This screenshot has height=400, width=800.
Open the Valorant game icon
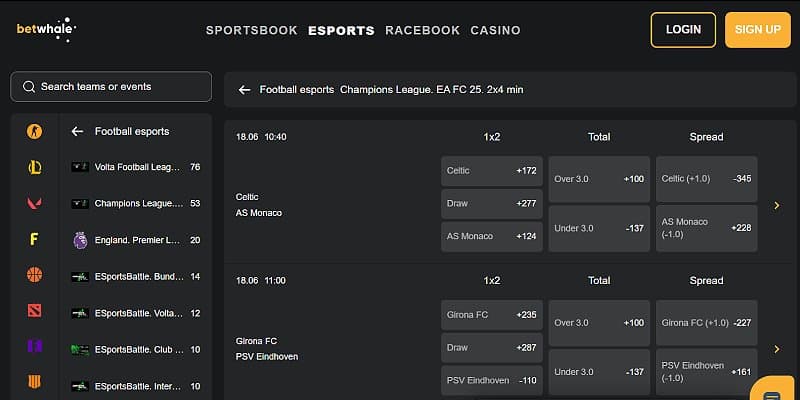35,203
